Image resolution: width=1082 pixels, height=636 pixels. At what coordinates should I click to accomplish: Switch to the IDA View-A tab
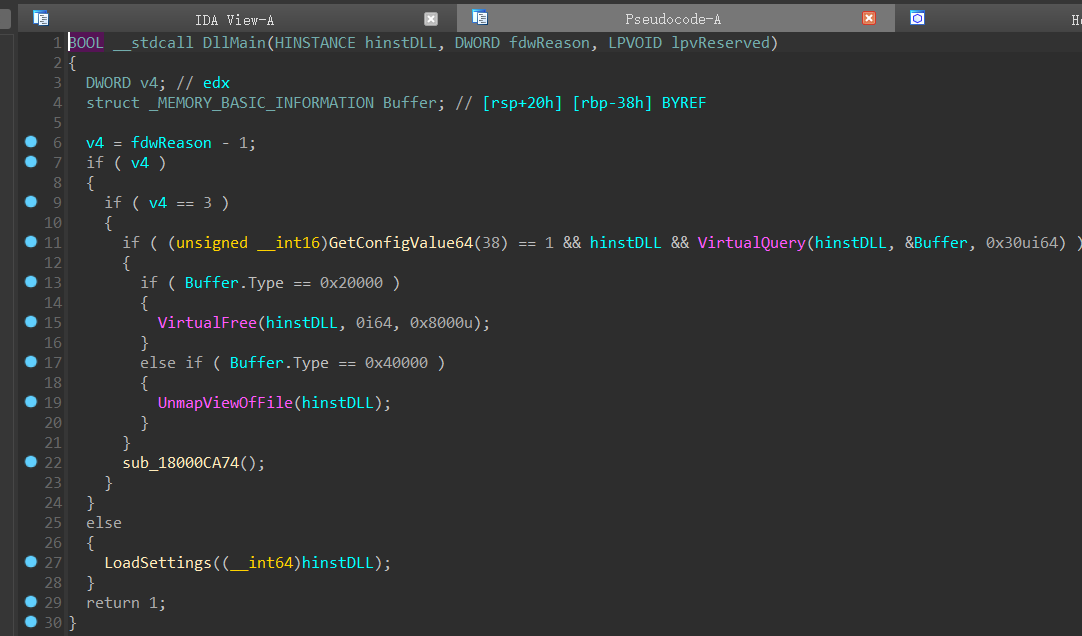234,19
